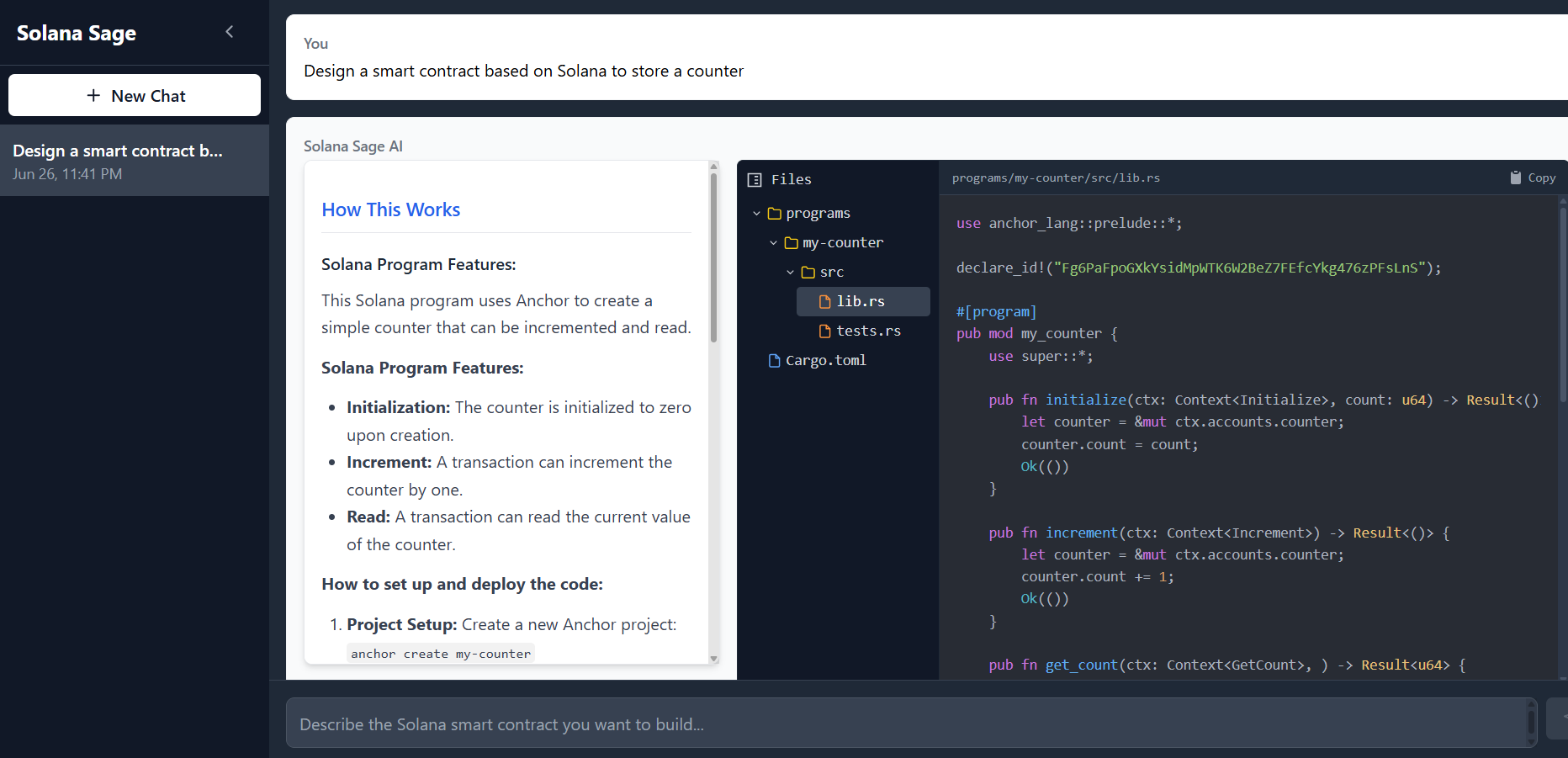This screenshot has height=758, width=1568.
Task: Click the src folder icon
Action: [808, 273]
